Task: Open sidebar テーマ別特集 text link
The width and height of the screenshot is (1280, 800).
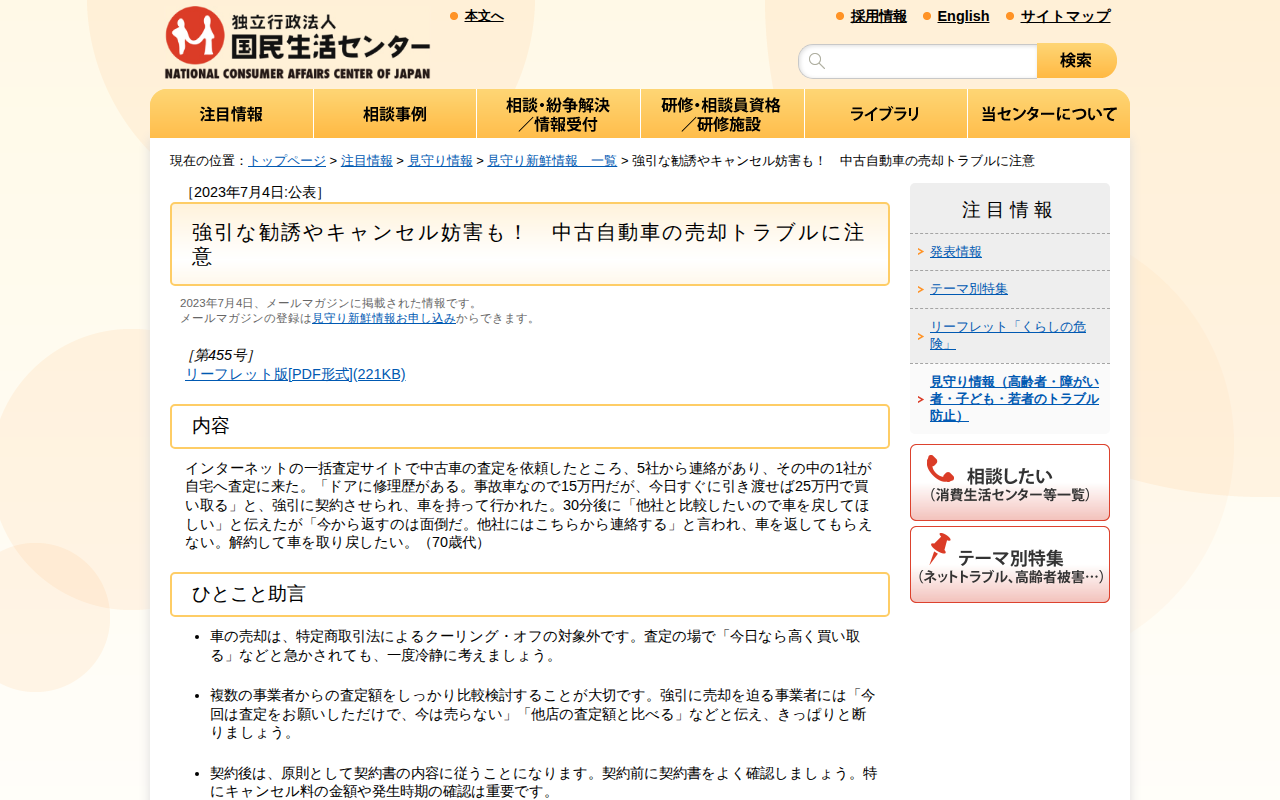Action: [969, 289]
